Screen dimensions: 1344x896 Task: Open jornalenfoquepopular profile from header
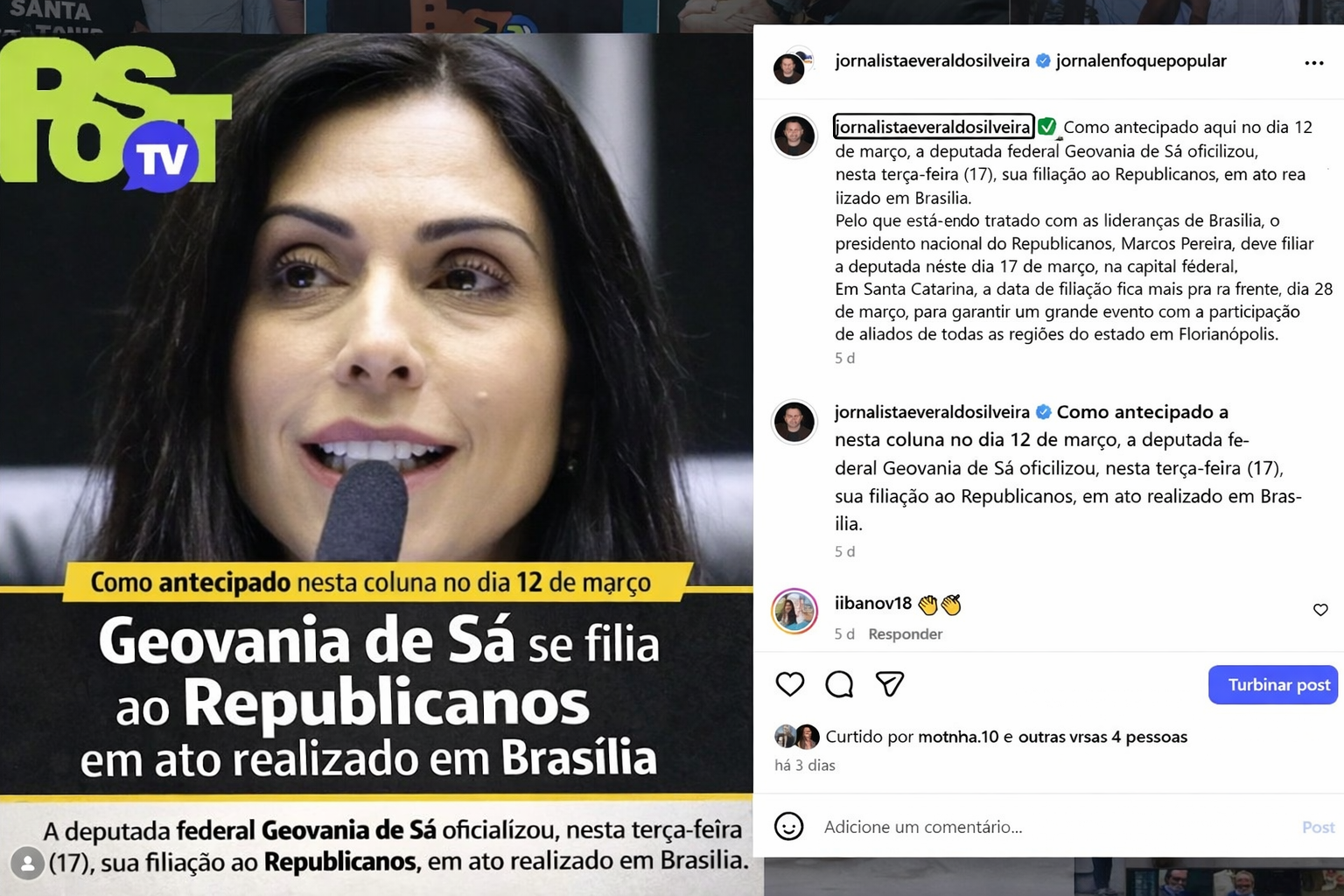tap(1141, 60)
